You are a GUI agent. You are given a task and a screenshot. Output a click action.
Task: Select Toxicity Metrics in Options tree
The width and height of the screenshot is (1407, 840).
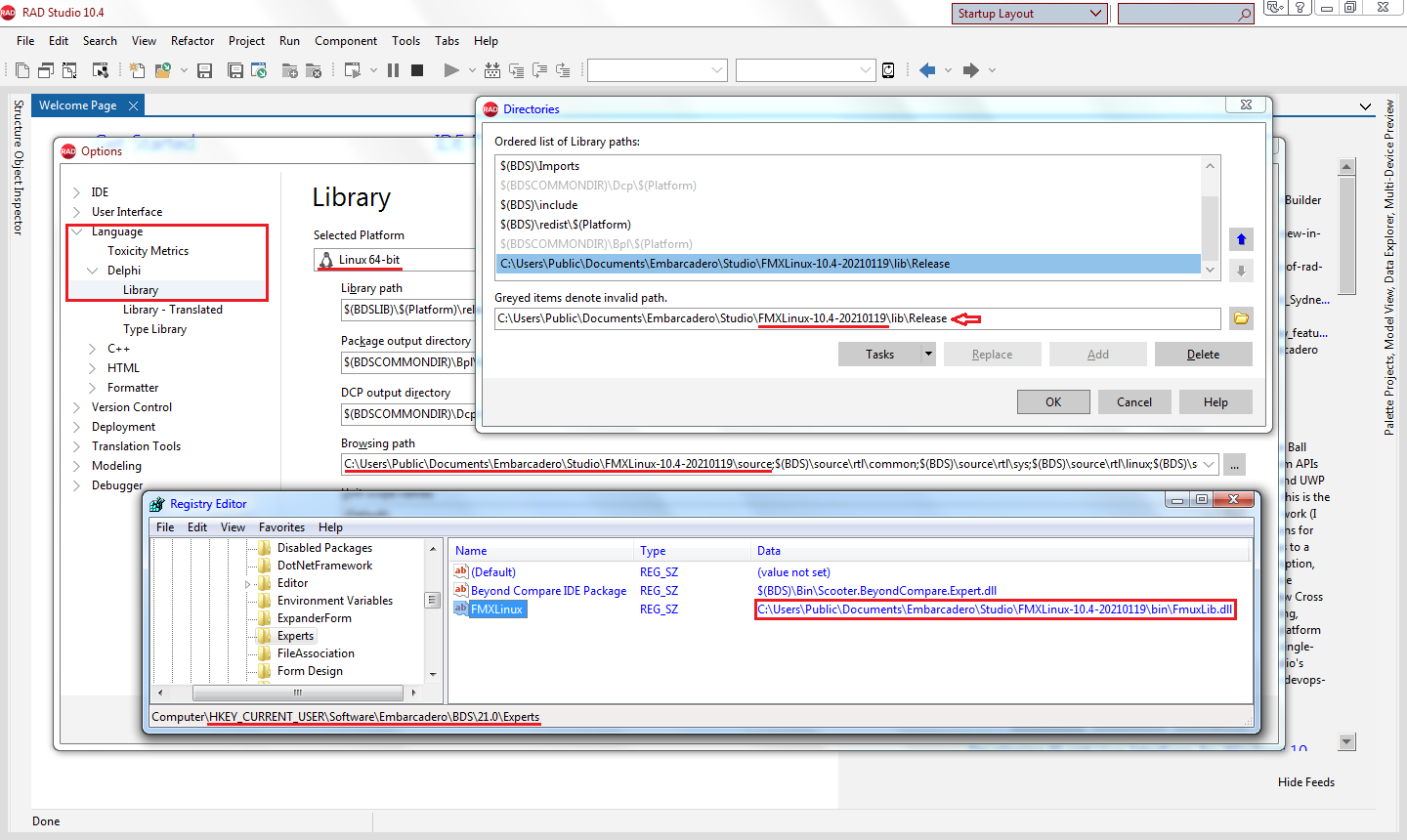(x=148, y=251)
